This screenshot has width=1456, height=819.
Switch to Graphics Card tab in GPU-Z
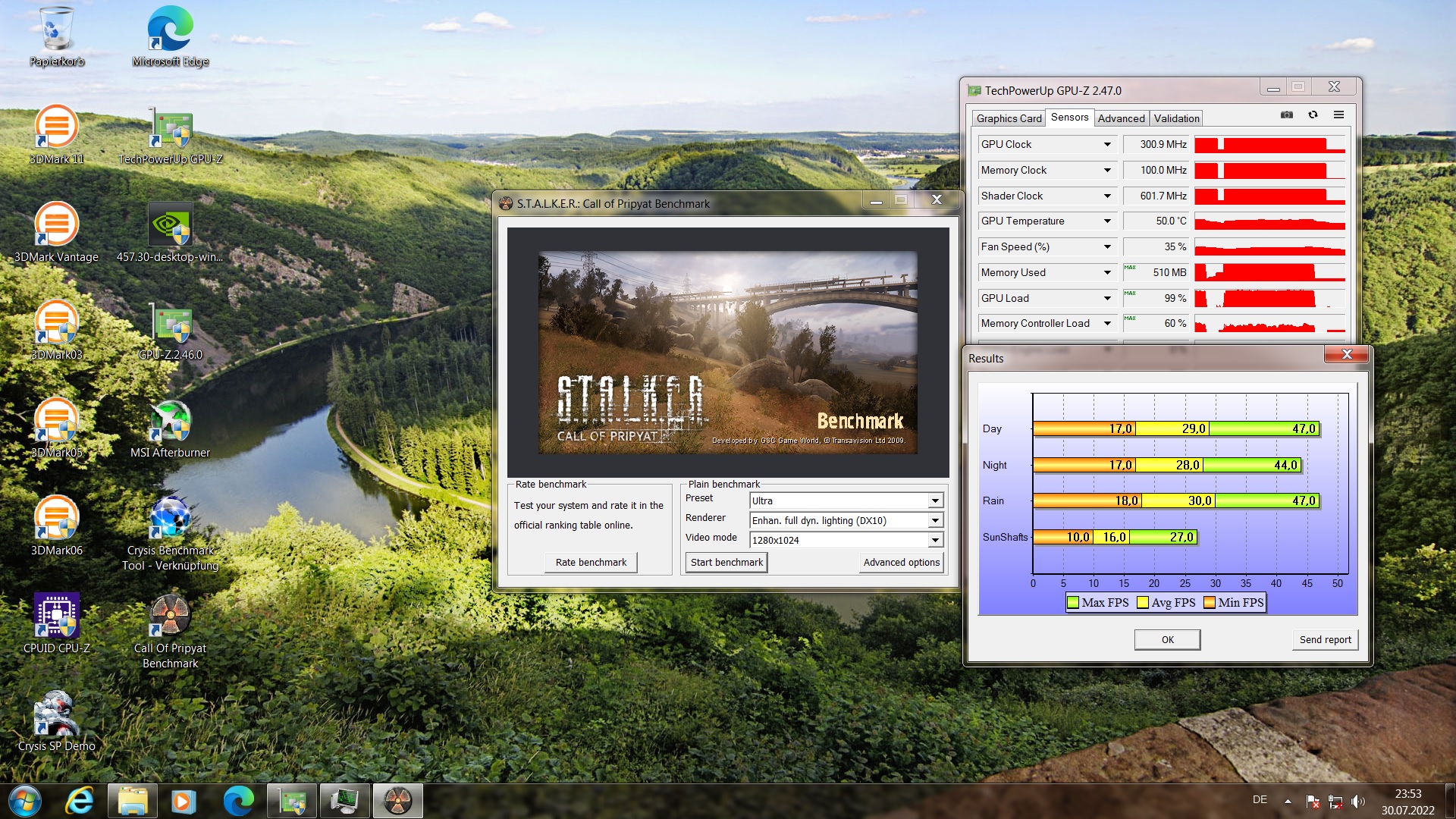[x=1009, y=118]
